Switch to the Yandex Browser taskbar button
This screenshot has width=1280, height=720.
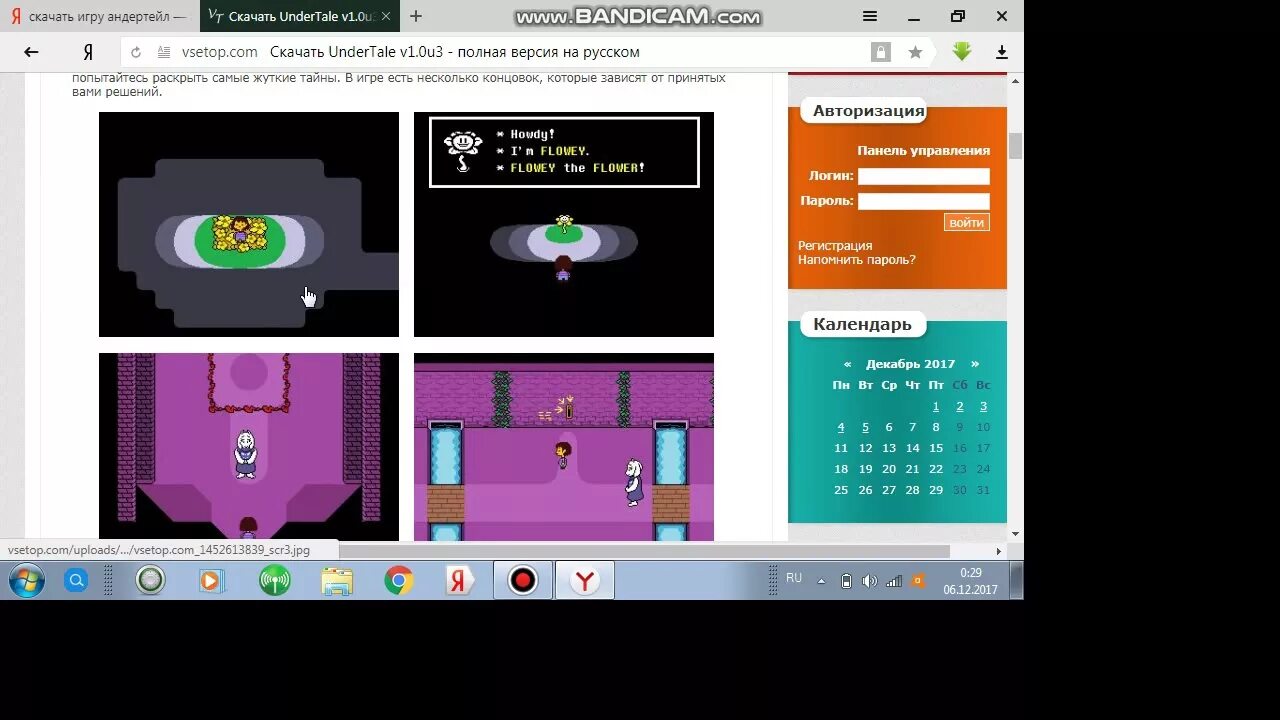point(585,580)
